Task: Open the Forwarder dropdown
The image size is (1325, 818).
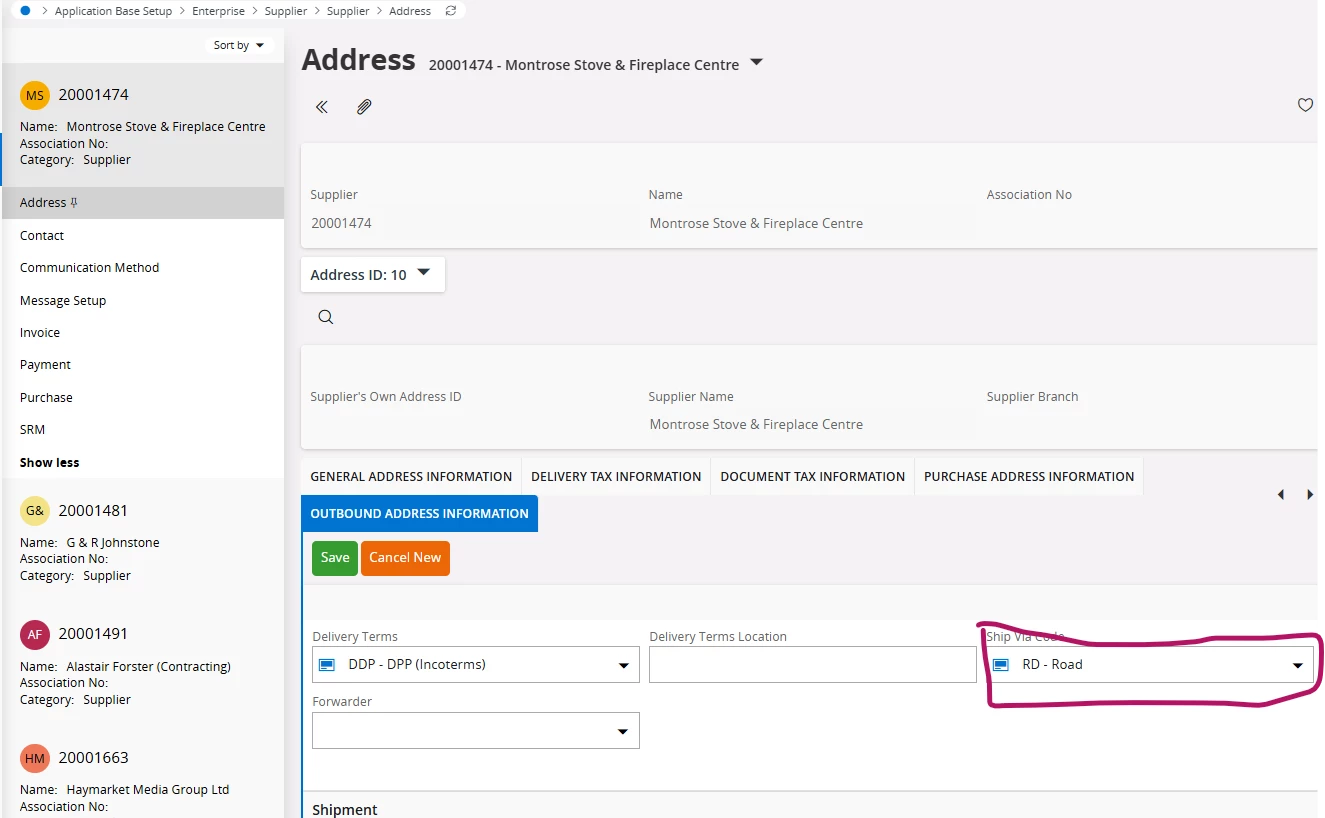Action: pos(623,732)
